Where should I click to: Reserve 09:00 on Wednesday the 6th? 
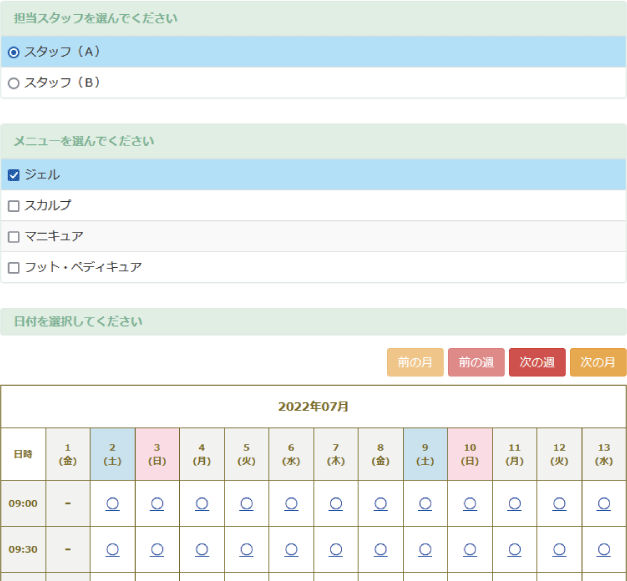(x=291, y=504)
